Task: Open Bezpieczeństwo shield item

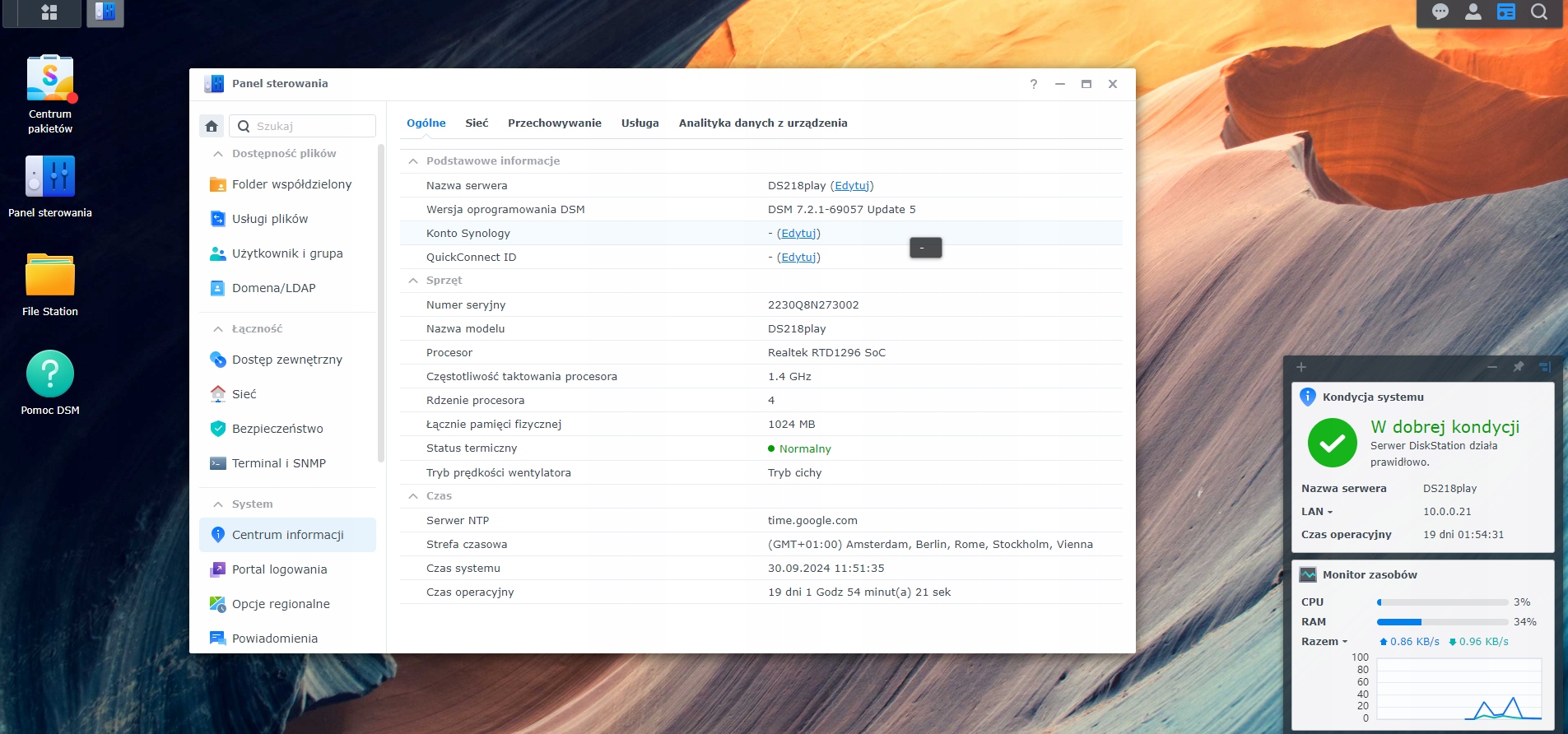Action: (x=287, y=429)
